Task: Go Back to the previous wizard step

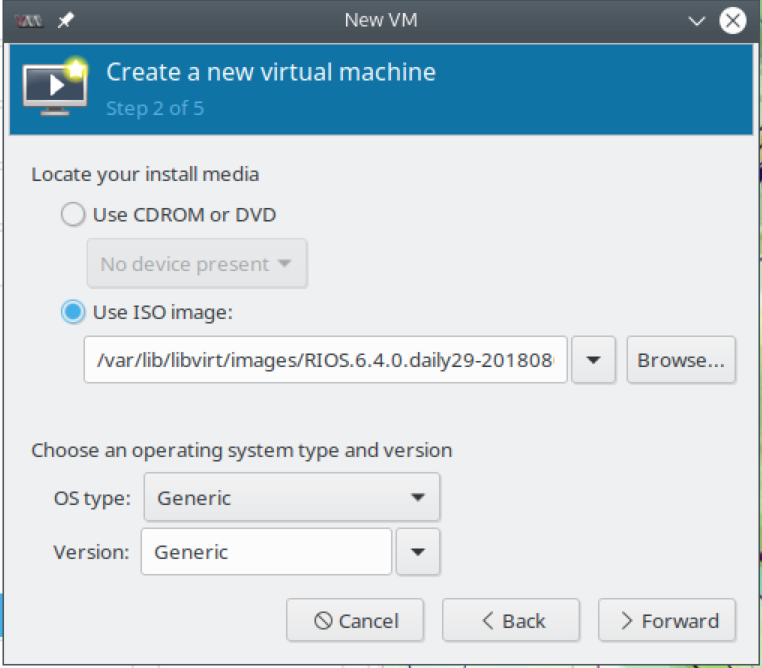Action: (x=511, y=620)
